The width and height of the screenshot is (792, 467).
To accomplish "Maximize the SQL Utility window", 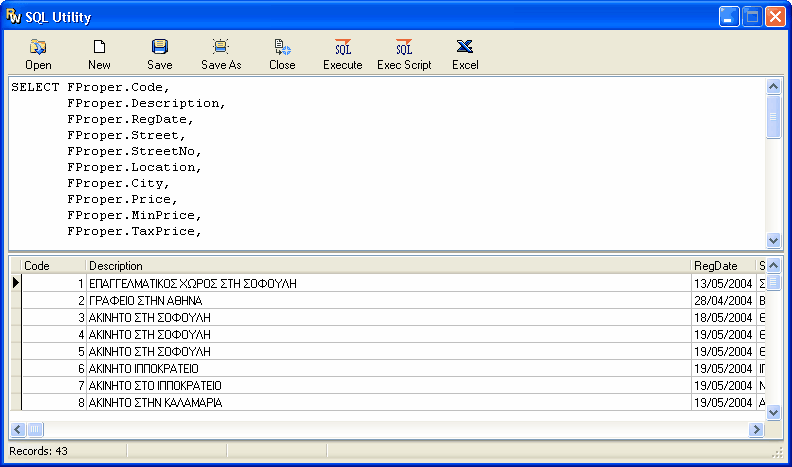I will (752, 17).
